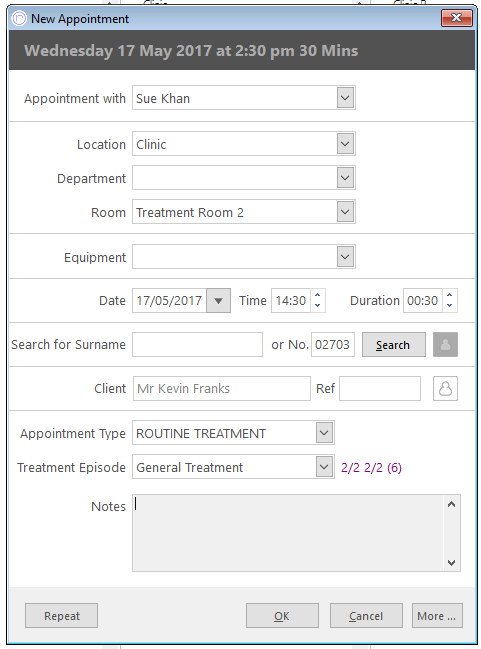Screen dimensions: 481x649
Task: Open the Location dropdown list
Action: (345, 144)
